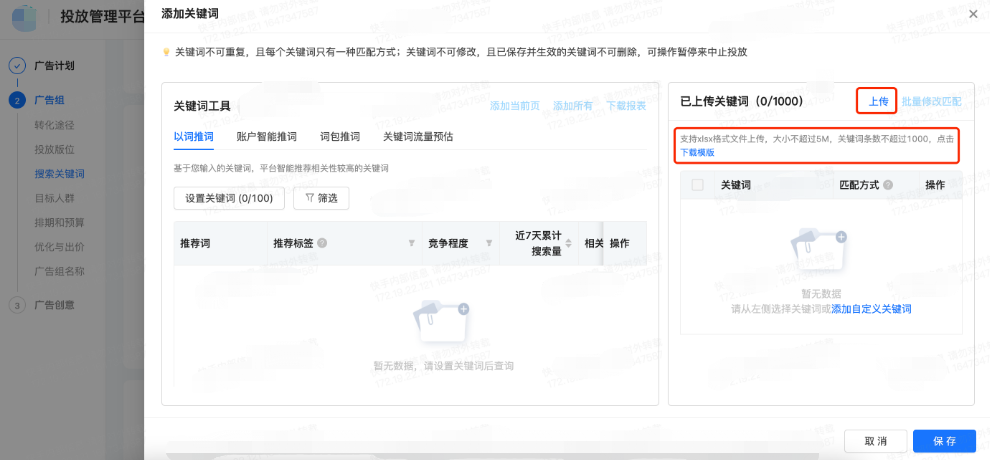Click the 关键词 column header in right table
Image resolution: width=990 pixels, height=460 pixels.
(736, 185)
